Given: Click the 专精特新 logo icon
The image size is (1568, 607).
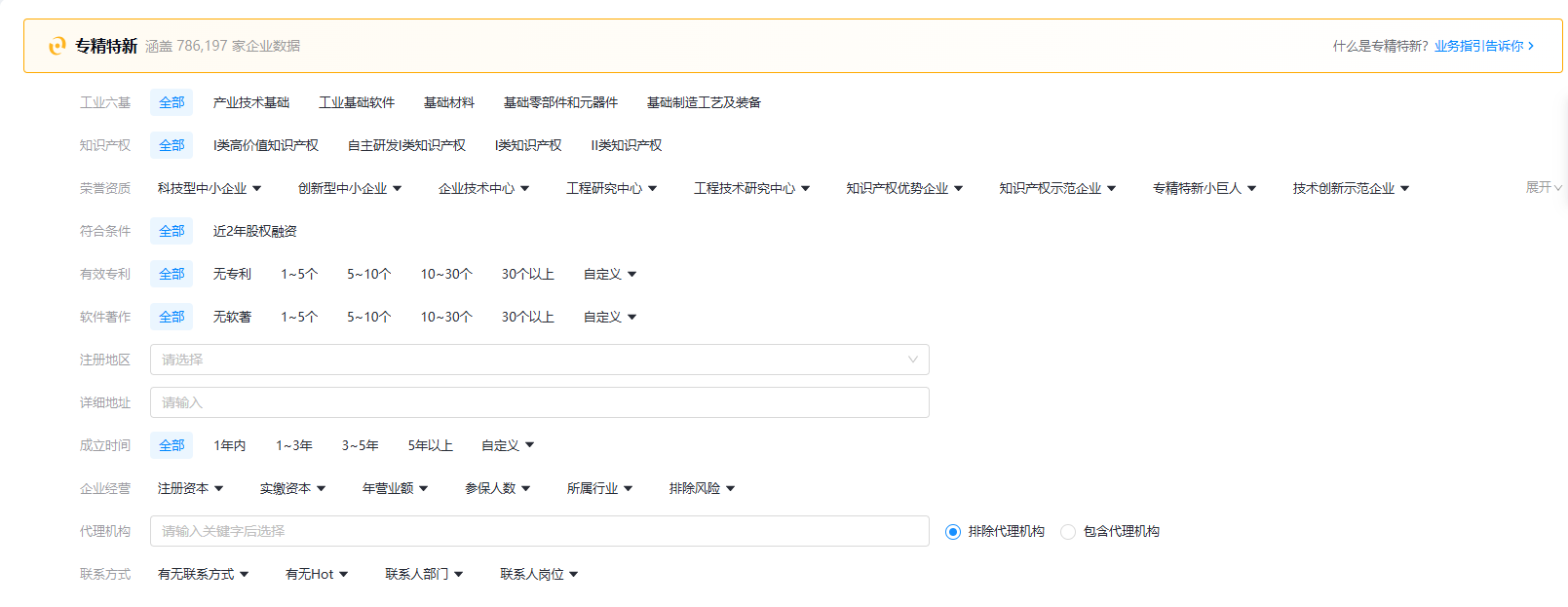Looking at the screenshot, I should [x=57, y=46].
